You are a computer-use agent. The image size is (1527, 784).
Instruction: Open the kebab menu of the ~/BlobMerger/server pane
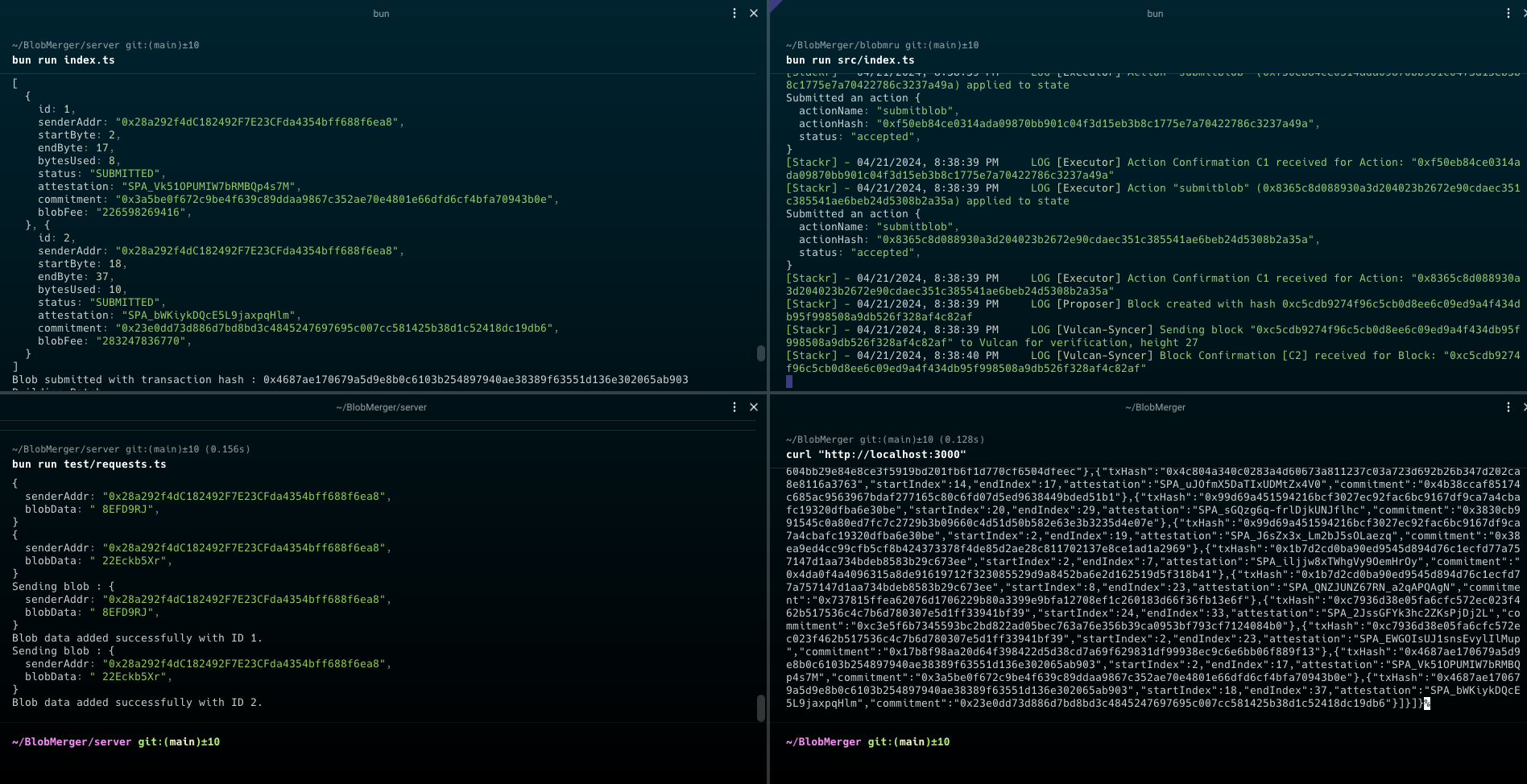tap(735, 407)
